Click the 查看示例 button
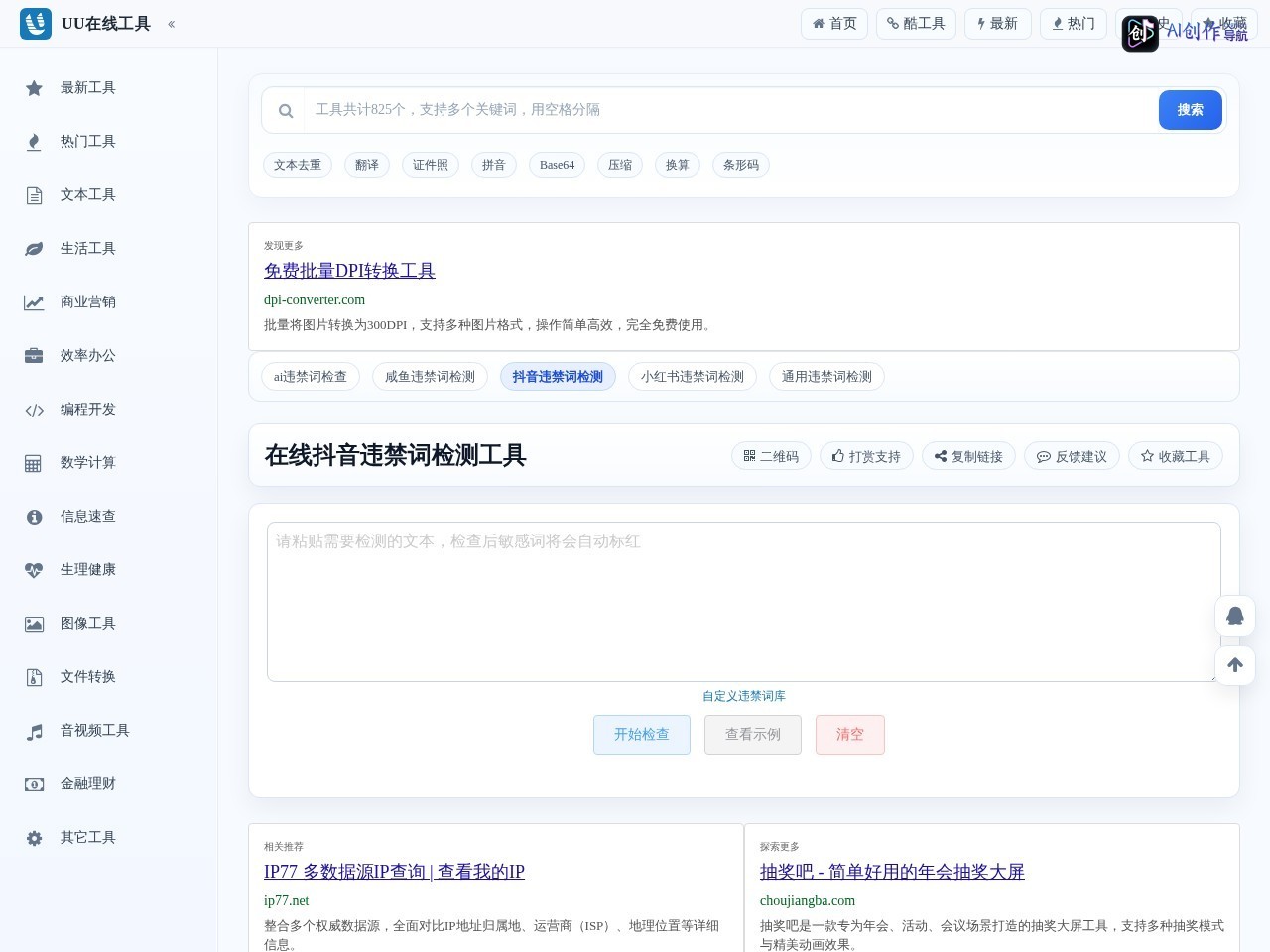The width and height of the screenshot is (1270, 952). tap(753, 735)
